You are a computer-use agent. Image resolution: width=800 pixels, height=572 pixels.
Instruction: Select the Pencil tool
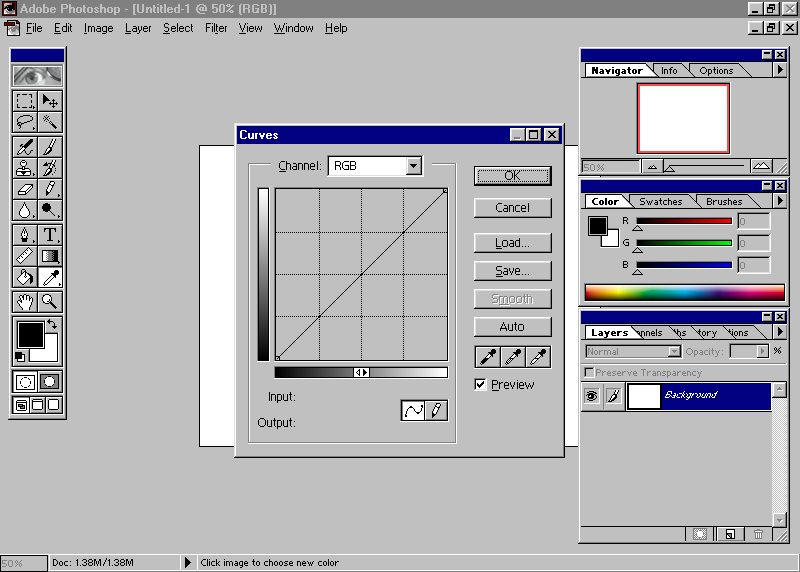(x=50, y=189)
